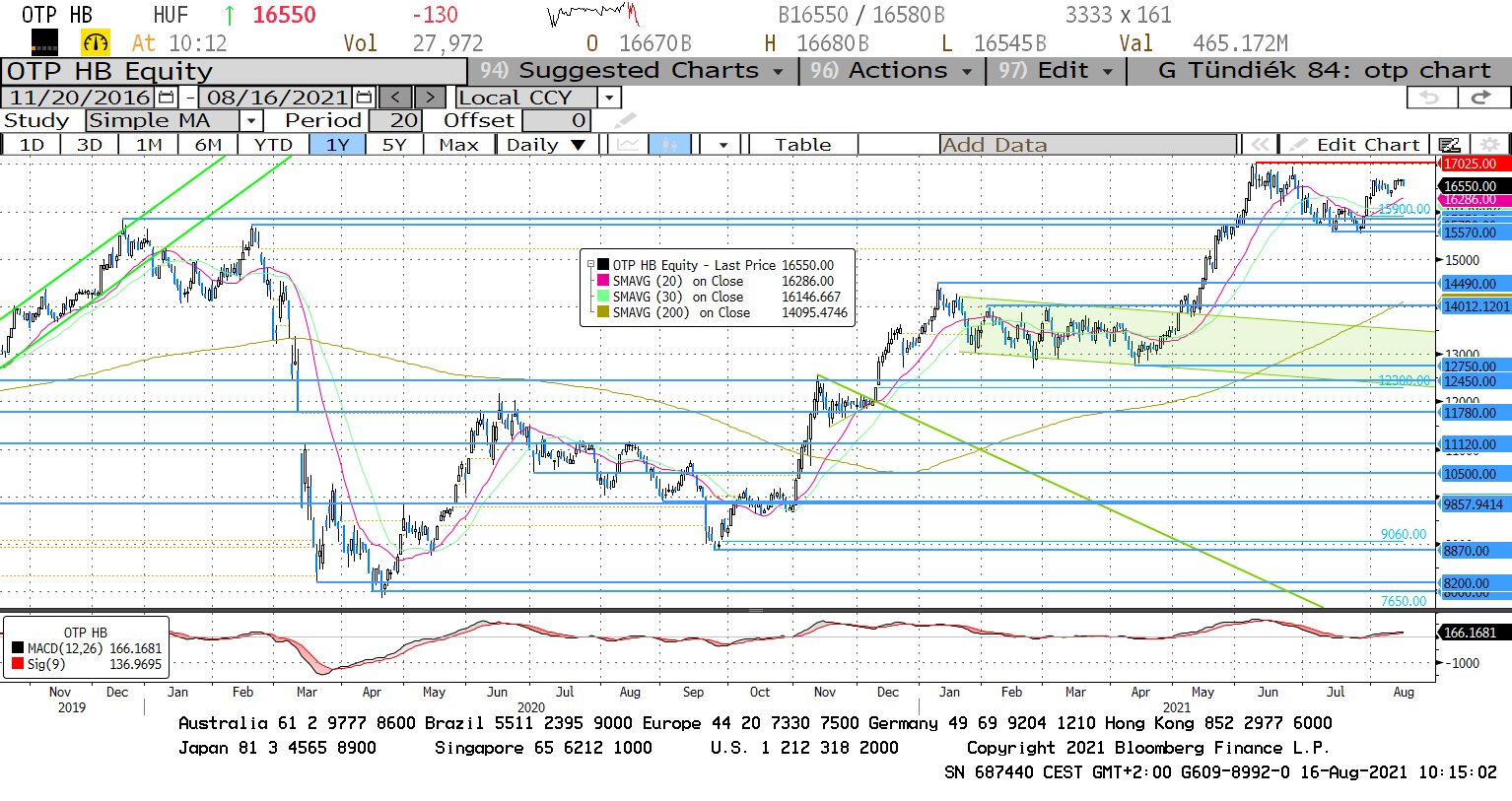Click the SMAVG (200) on Close legend text

[x=681, y=312]
